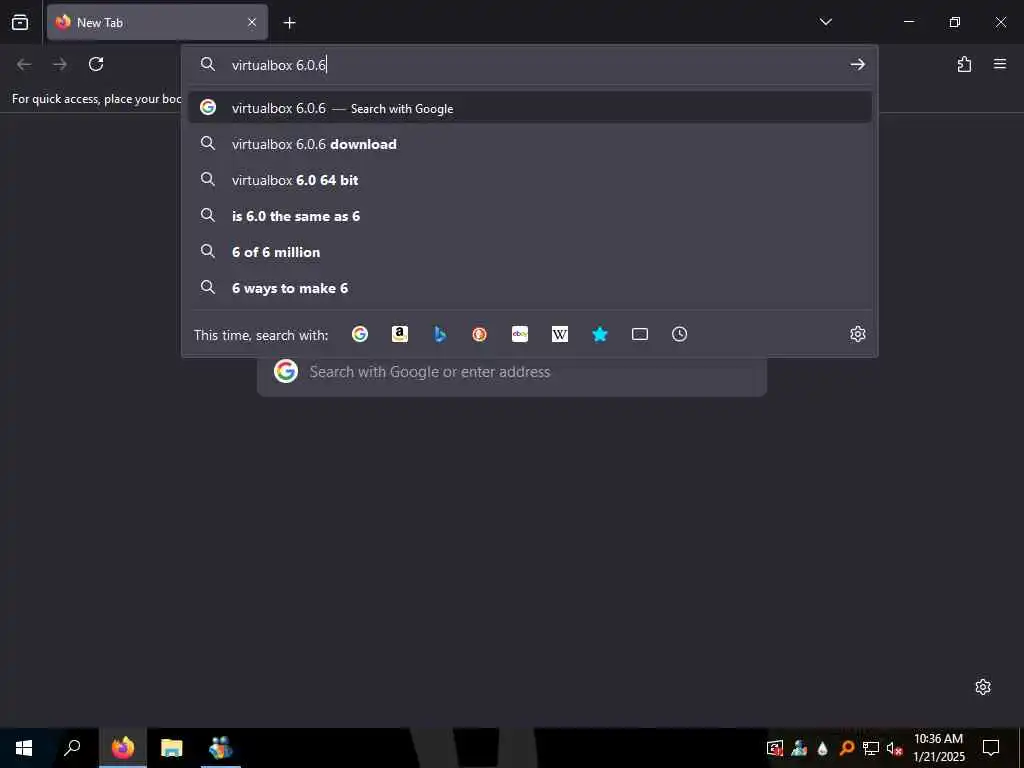Image resolution: width=1024 pixels, height=768 pixels.
Task: Go back one page arrow
Action: 24,64
